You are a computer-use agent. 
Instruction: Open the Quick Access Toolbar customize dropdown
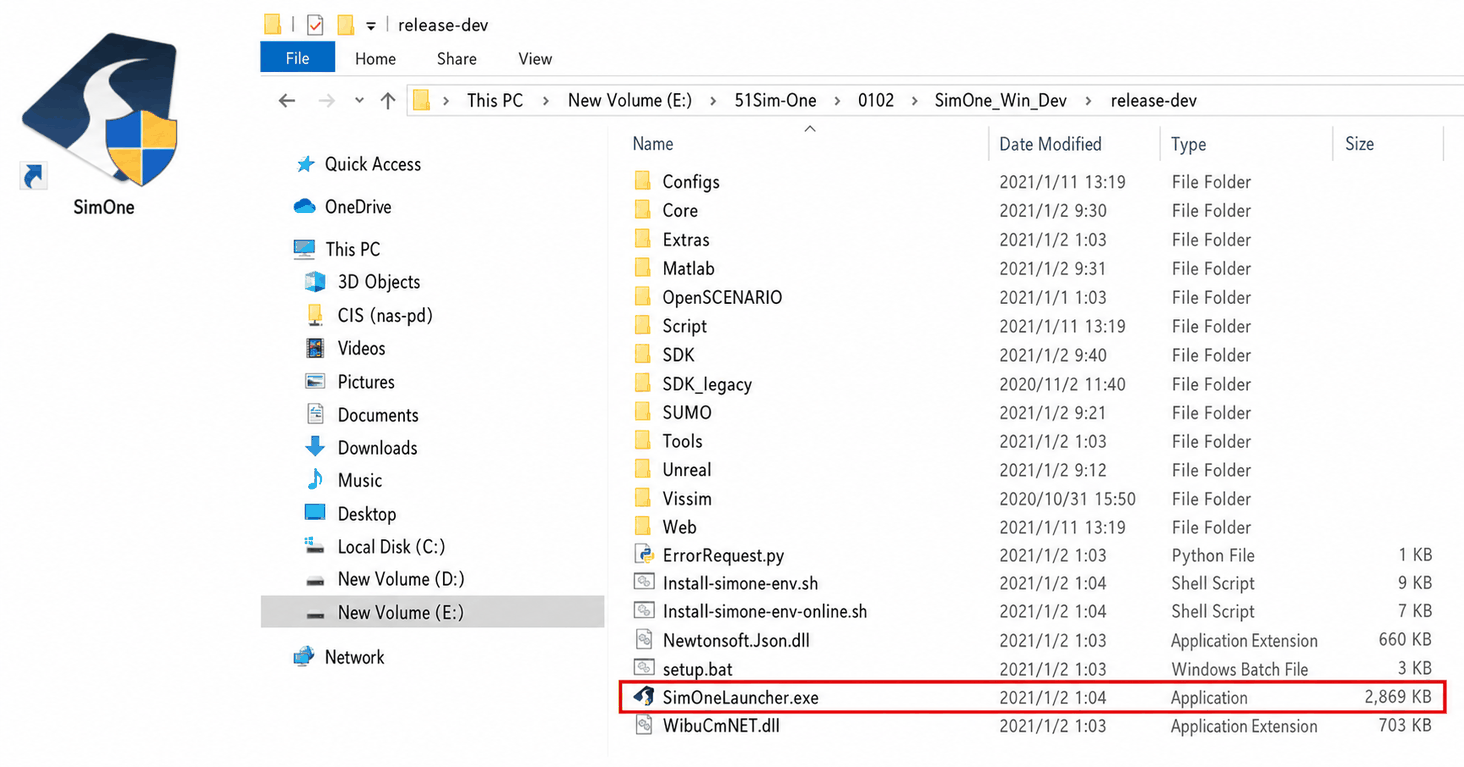coord(370,26)
